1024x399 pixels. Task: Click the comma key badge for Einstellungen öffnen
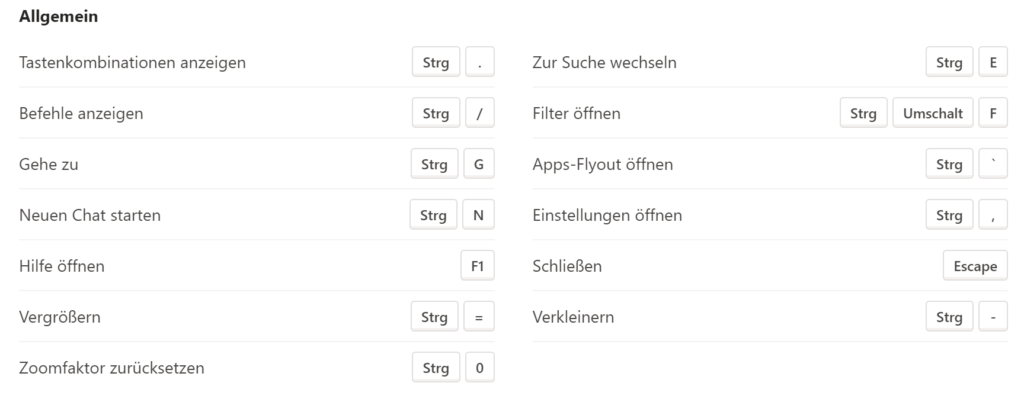[x=993, y=215]
